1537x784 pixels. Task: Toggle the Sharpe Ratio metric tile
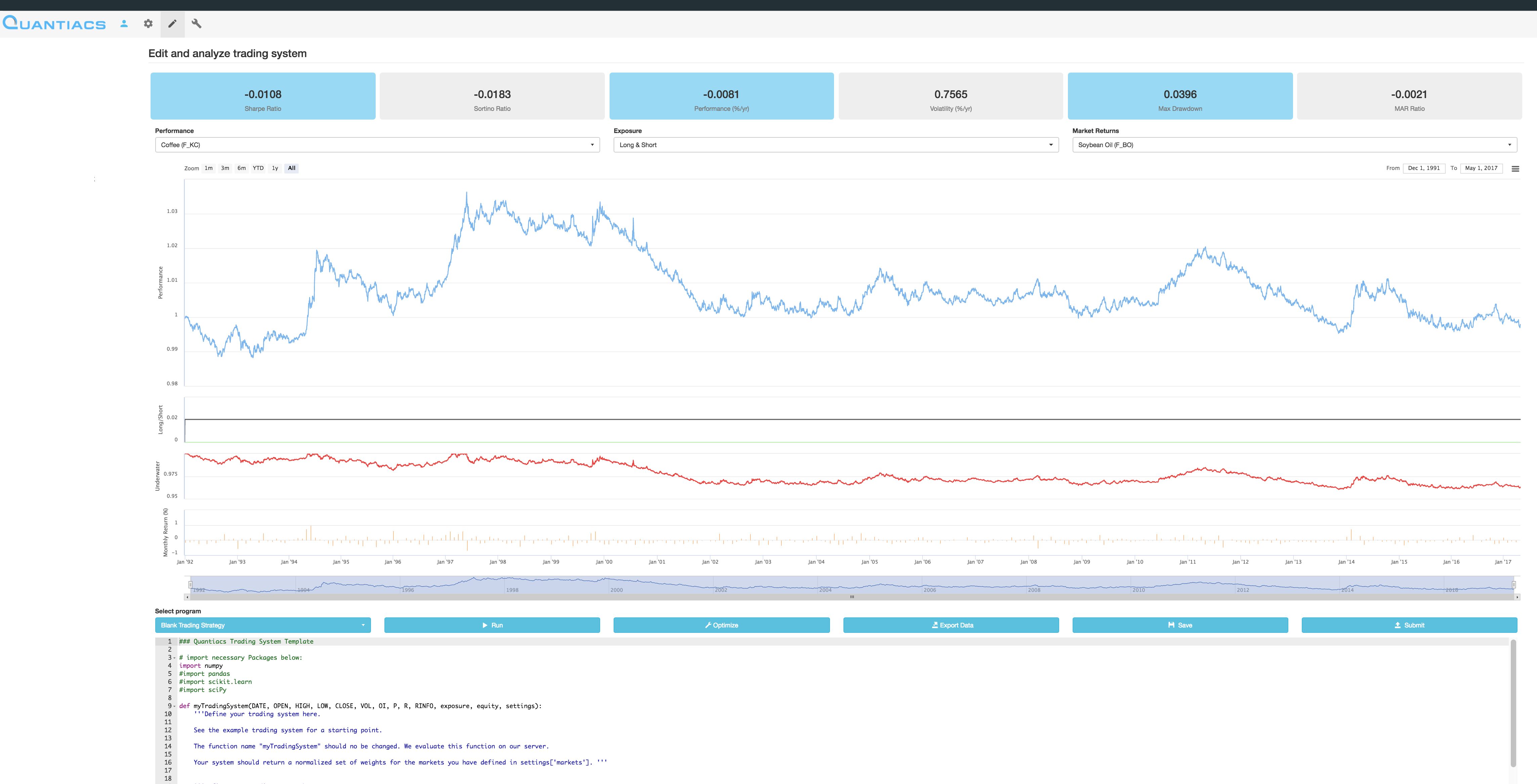(x=262, y=95)
